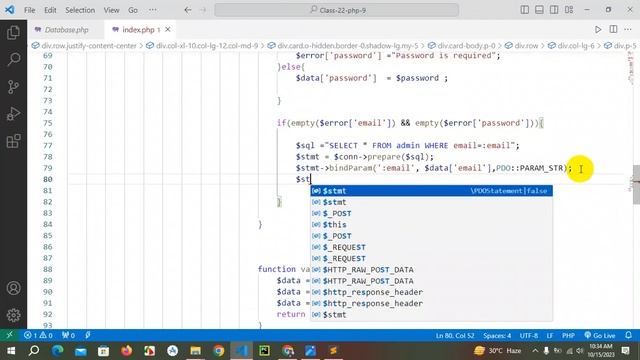Viewport: 640px width, 360px height.
Task: Change indentation via Spaces: 4
Action: pyautogui.click(x=497, y=335)
